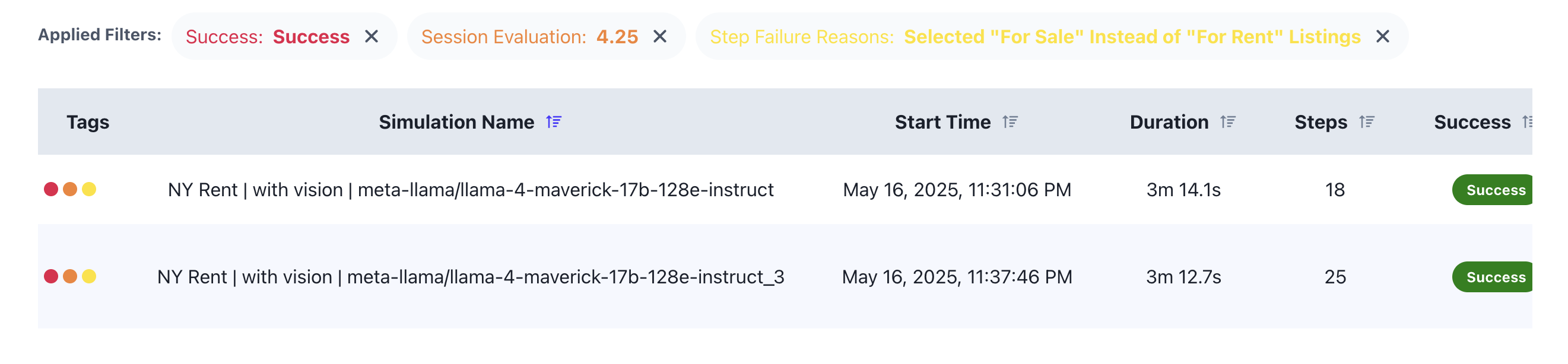
Task: Sort by Duration using sort icon
Action: (1228, 122)
